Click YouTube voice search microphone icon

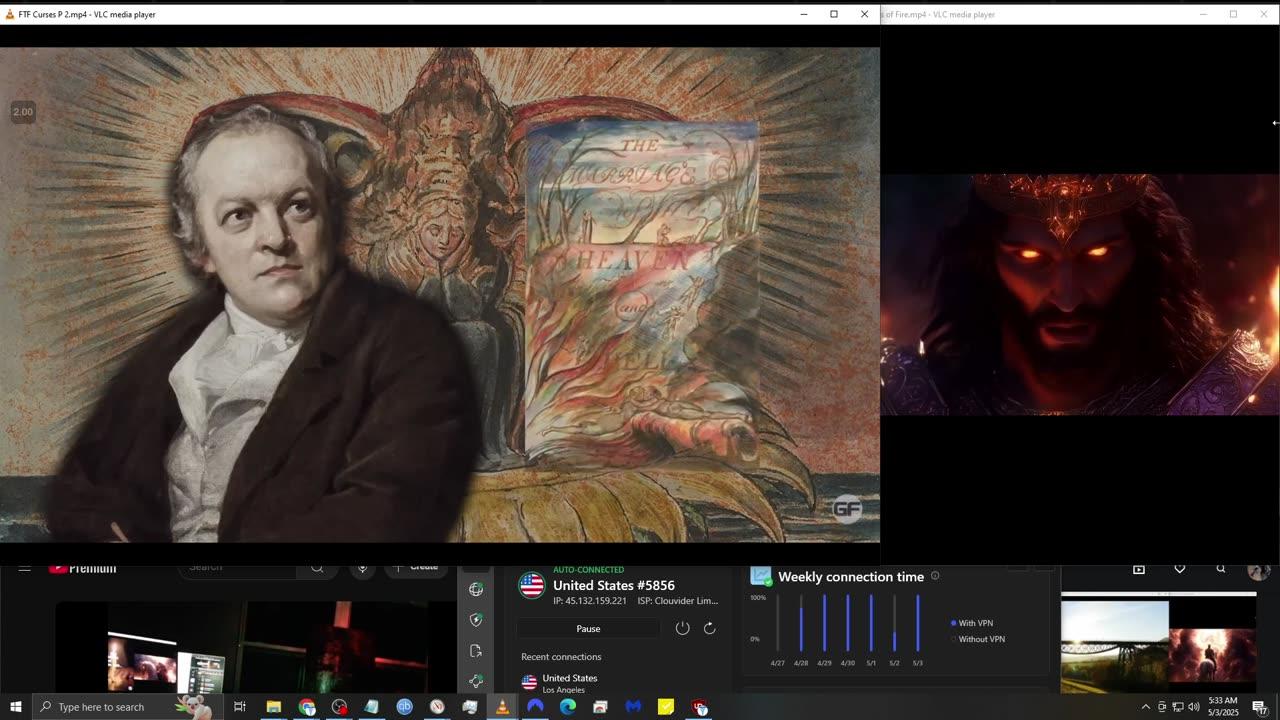point(362,568)
